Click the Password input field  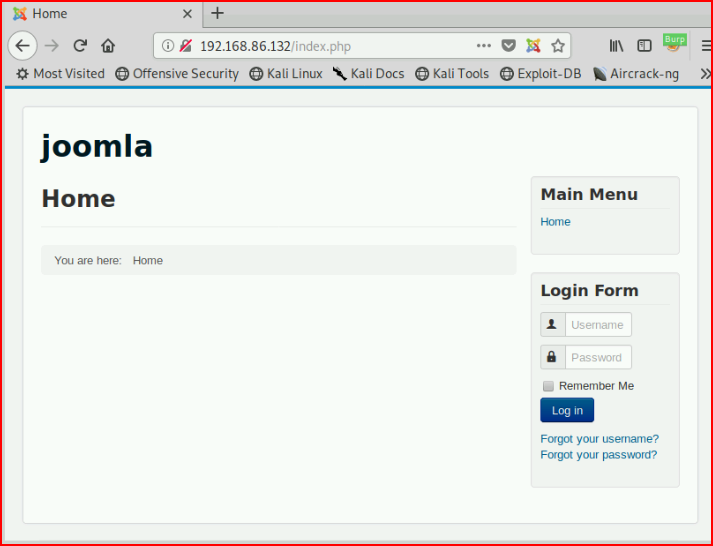tap(598, 357)
